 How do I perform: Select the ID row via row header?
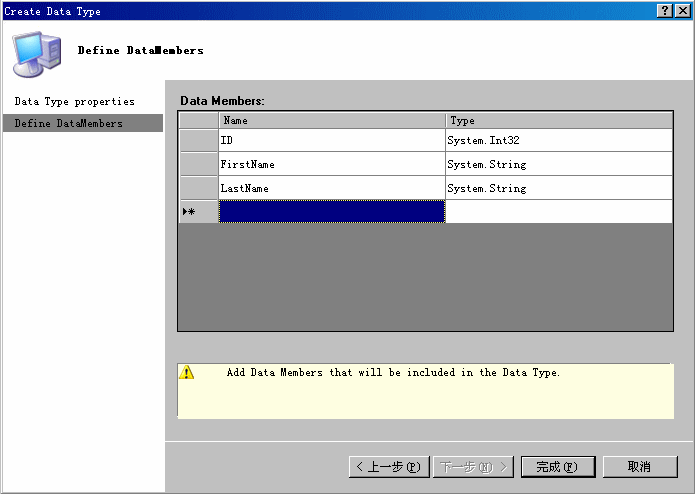198,140
